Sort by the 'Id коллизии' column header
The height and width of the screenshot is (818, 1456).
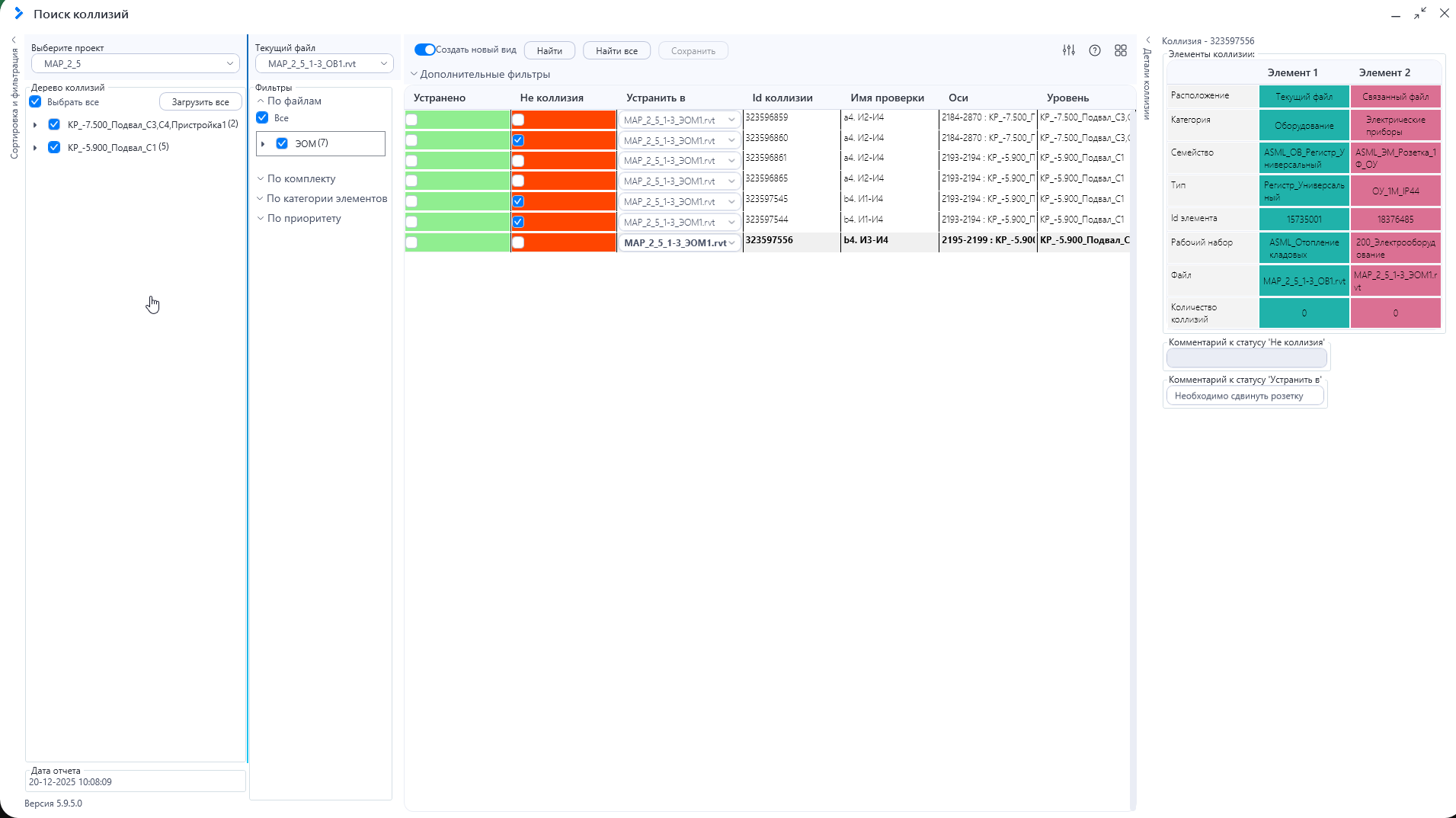click(x=782, y=98)
